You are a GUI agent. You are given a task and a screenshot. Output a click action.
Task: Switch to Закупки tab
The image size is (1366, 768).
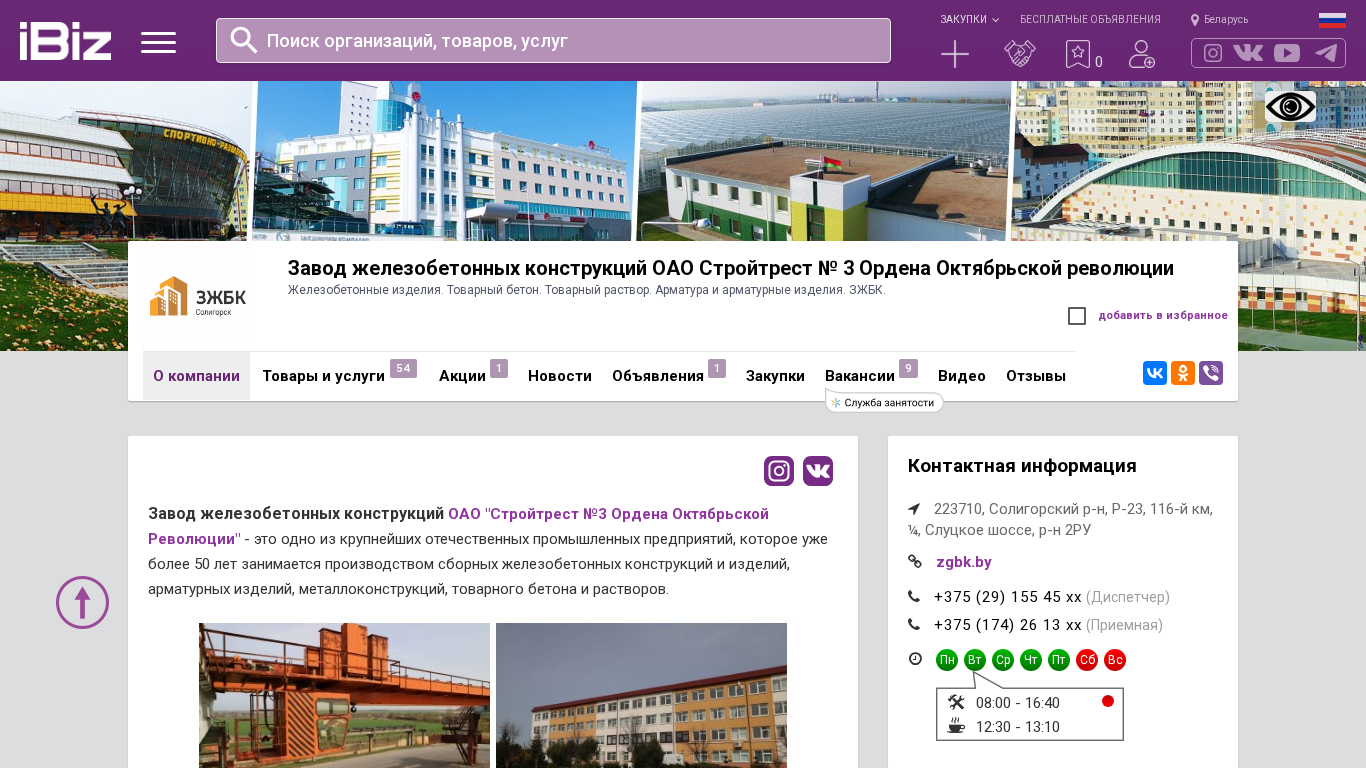tap(775, 376)
